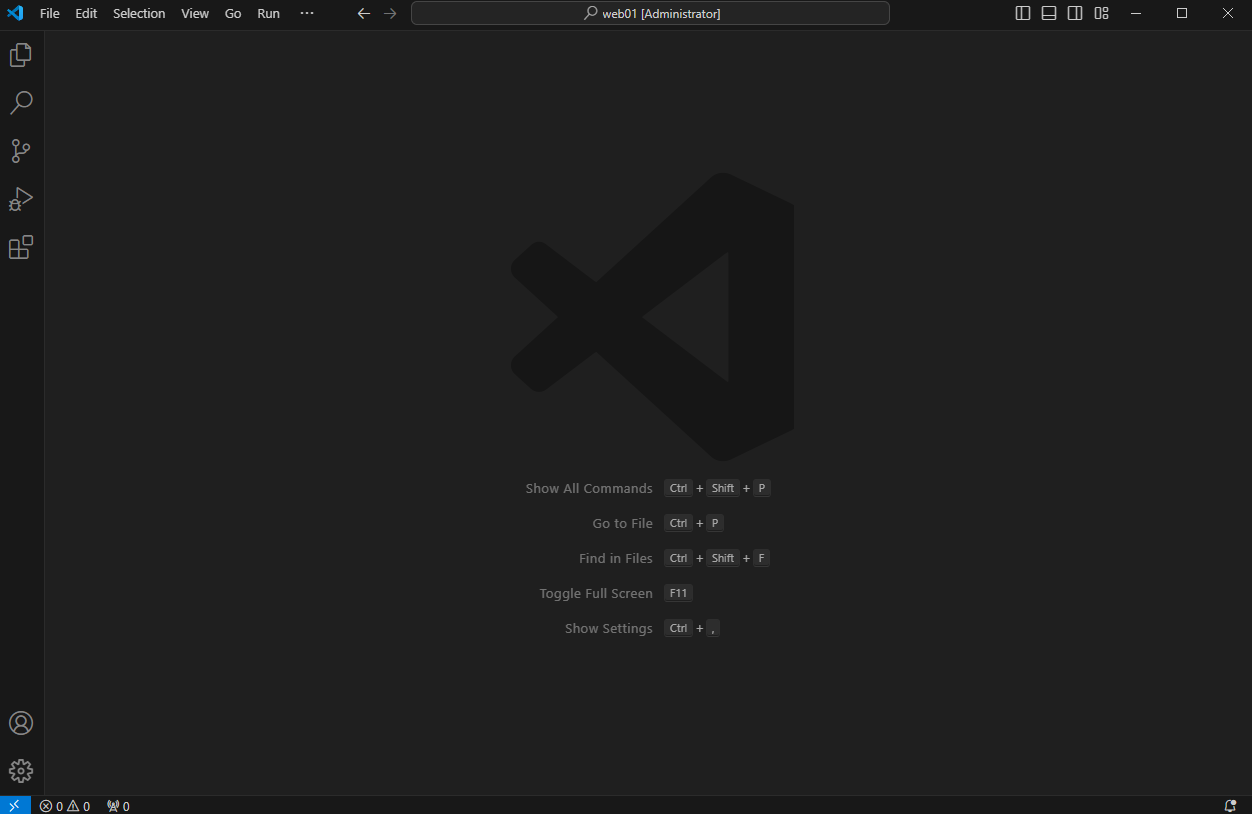
Task: Click Toggle Full Screen label
Action: 596,593
